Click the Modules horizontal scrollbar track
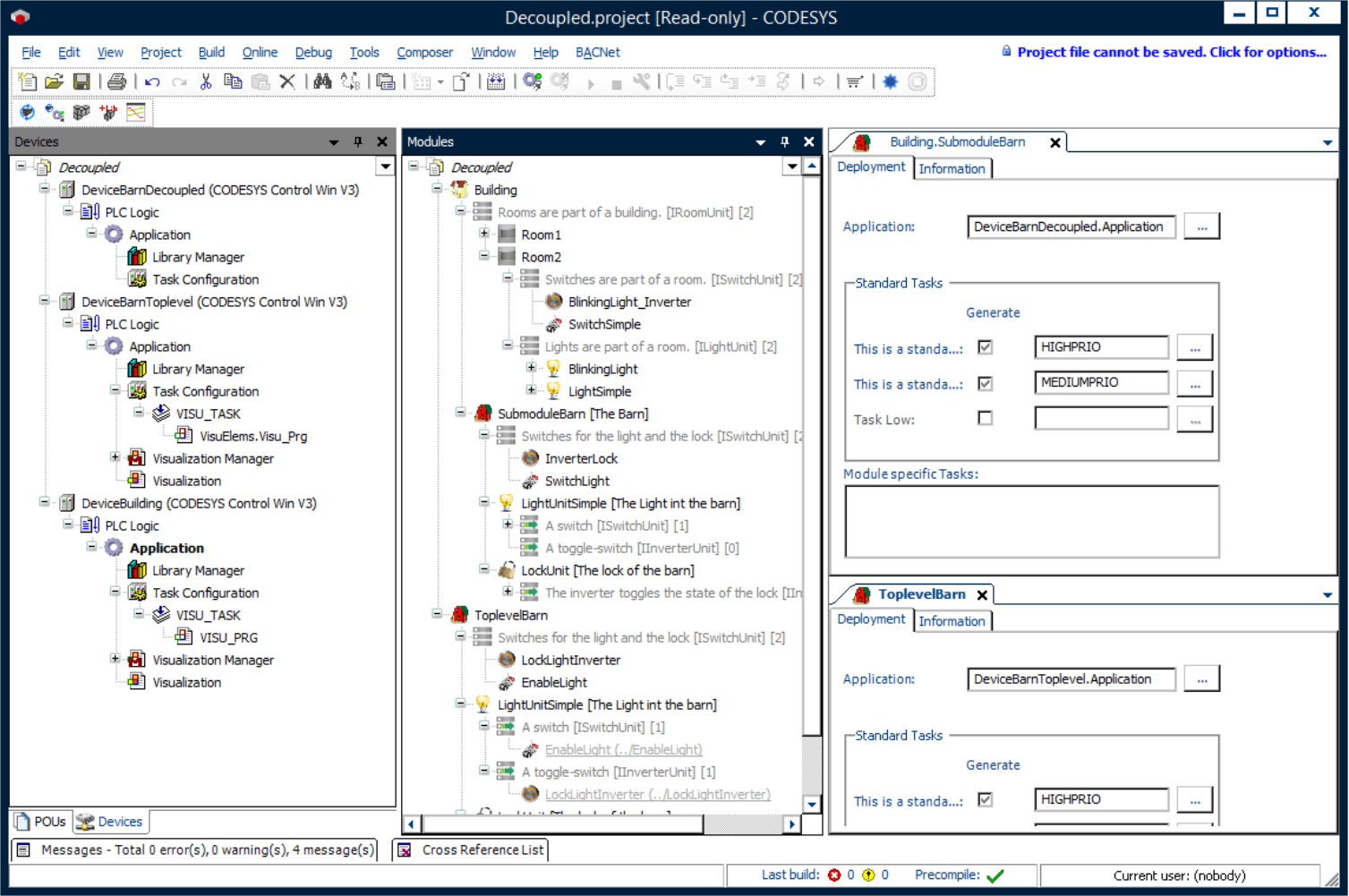Screen dimensions: 1349x896 point(743,824)
